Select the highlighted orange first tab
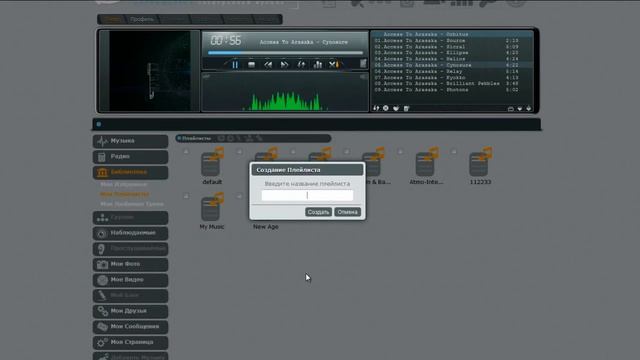Screen dimensions: 640x360 pos(112,19)
